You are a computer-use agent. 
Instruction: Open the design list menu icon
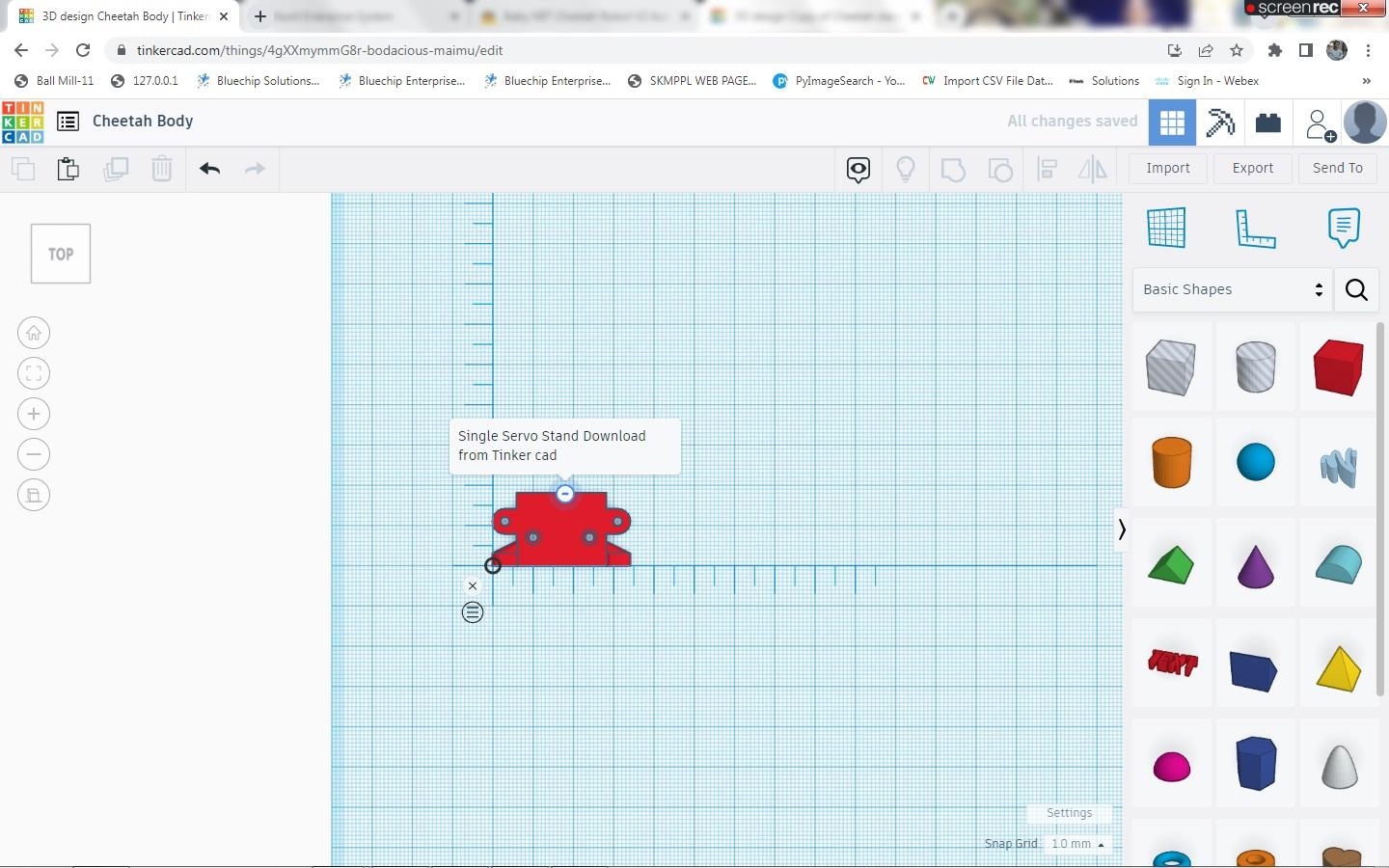68,122
